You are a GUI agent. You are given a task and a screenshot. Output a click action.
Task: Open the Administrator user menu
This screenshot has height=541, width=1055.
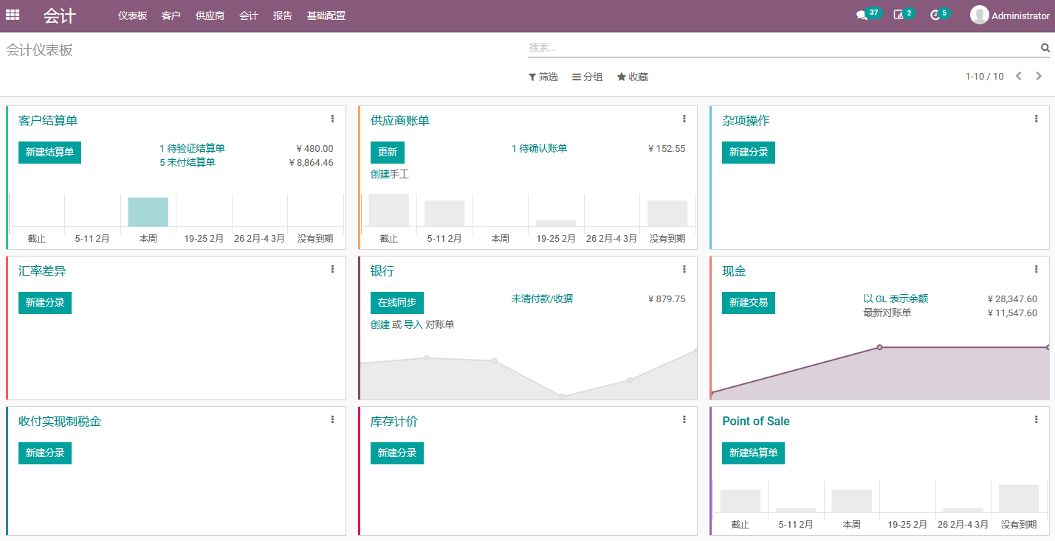pos(1010,15)
